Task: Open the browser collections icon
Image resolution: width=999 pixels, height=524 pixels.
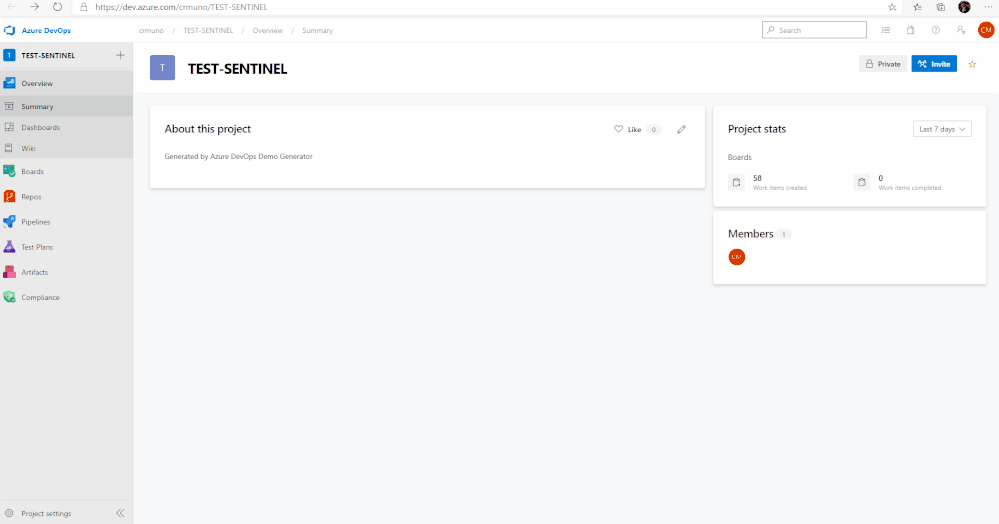Action: 940,7
